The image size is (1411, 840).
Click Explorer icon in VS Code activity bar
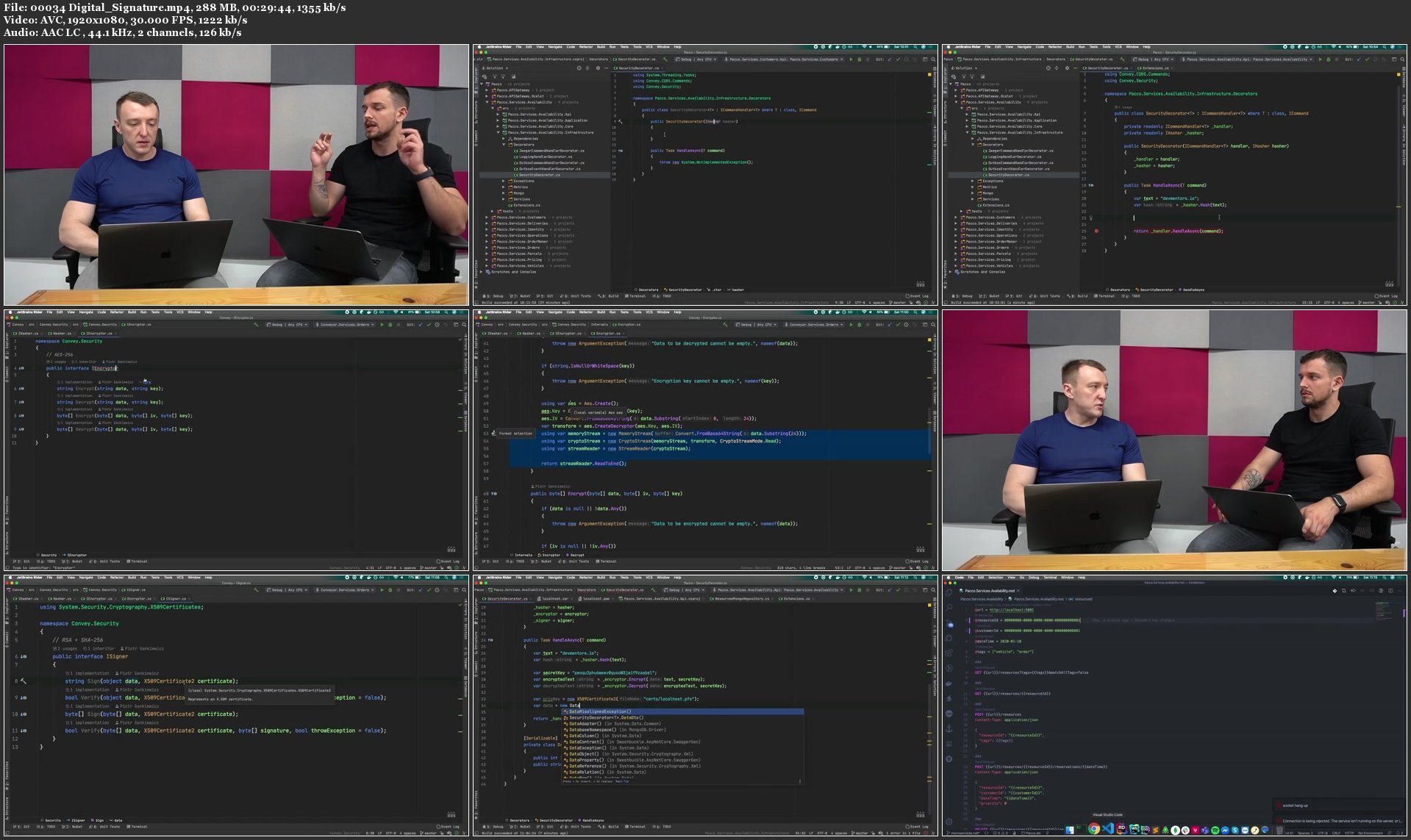[x=949, y=592]
